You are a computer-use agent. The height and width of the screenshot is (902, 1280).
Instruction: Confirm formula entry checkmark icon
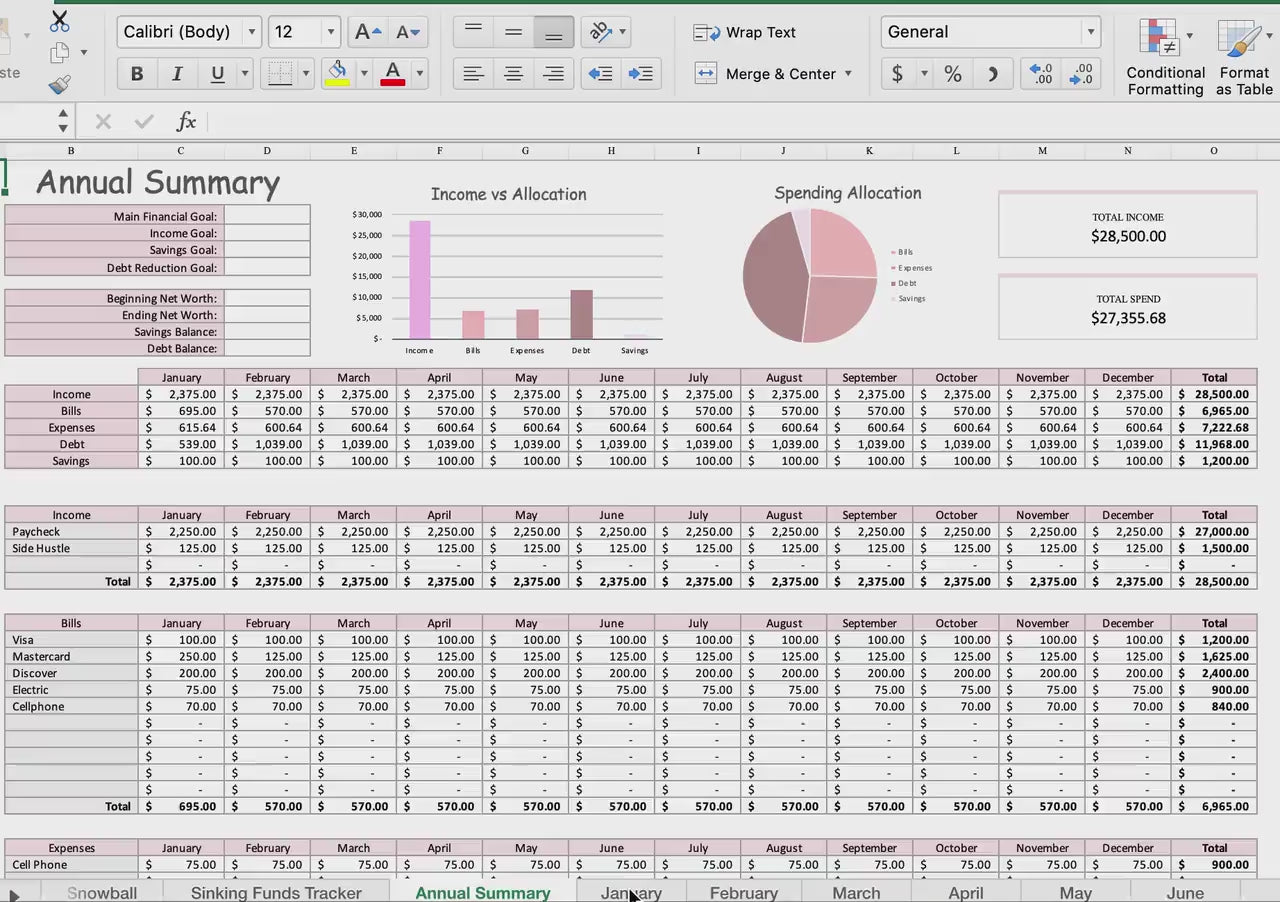144,122
